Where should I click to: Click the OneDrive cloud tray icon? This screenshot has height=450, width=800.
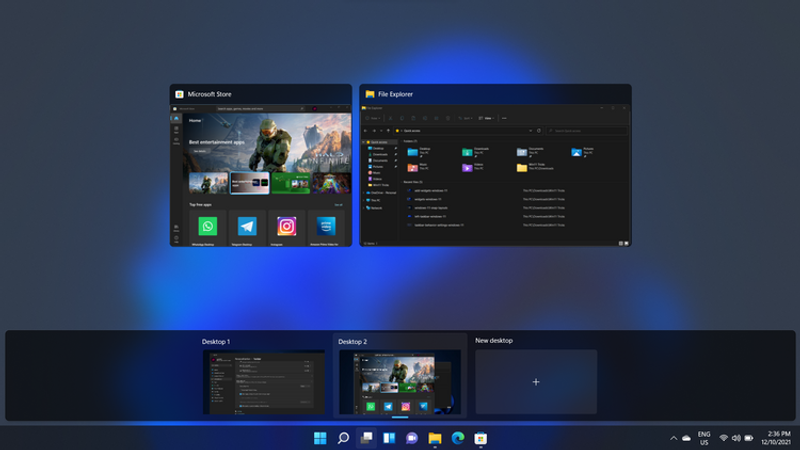(686, 438)
